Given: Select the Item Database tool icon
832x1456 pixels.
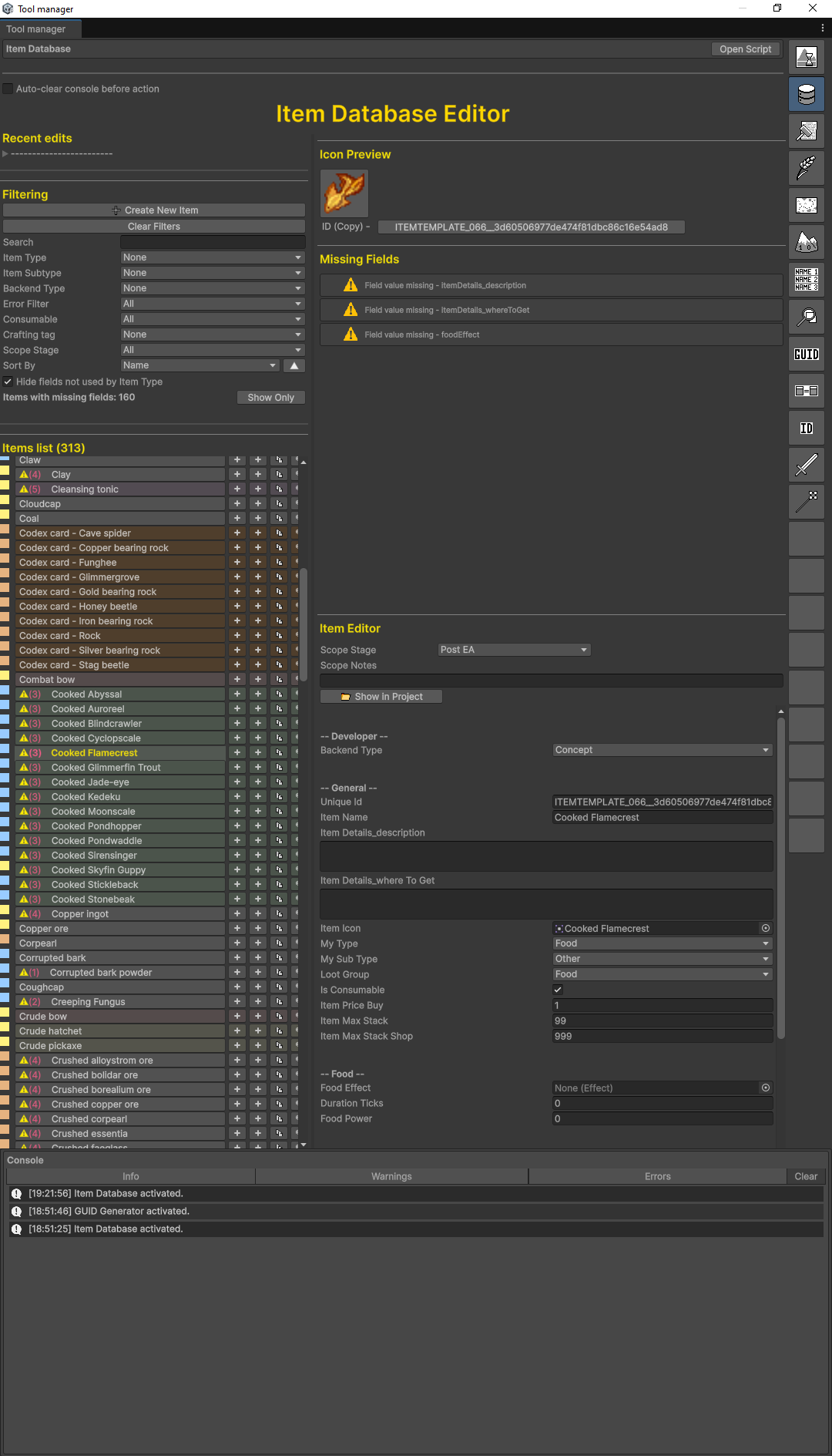Looking at the screenshot, I should [x=807, y=94].
